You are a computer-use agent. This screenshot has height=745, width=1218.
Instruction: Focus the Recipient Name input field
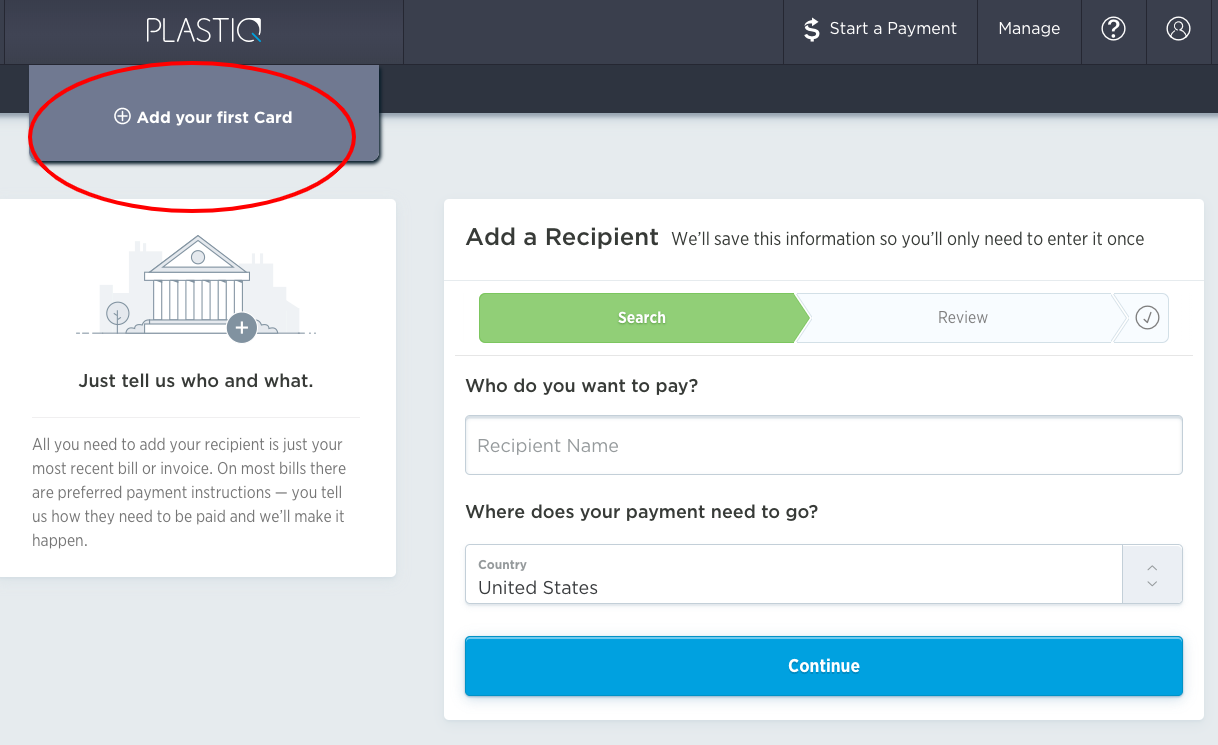point(823,445)
